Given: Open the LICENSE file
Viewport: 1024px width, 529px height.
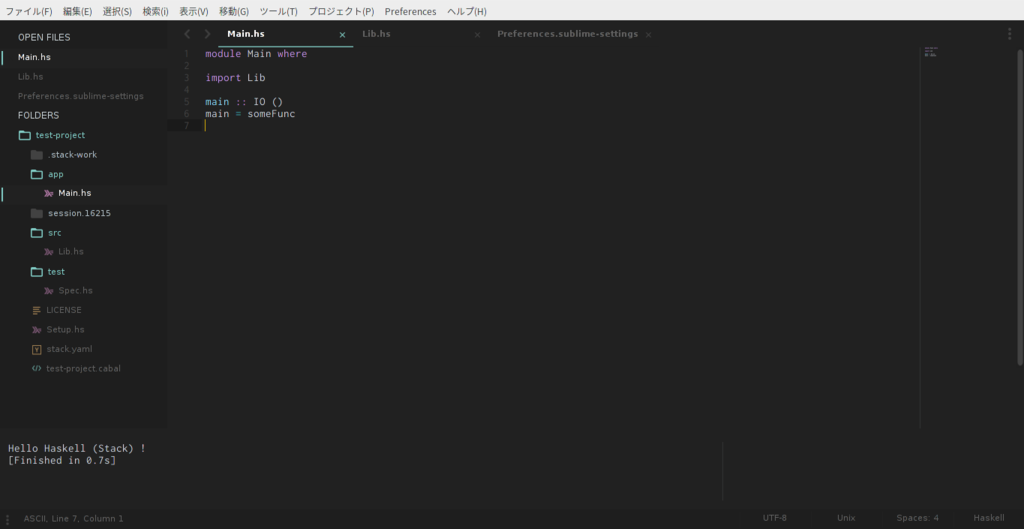Looking at the screenshot, I should (64, 310).
